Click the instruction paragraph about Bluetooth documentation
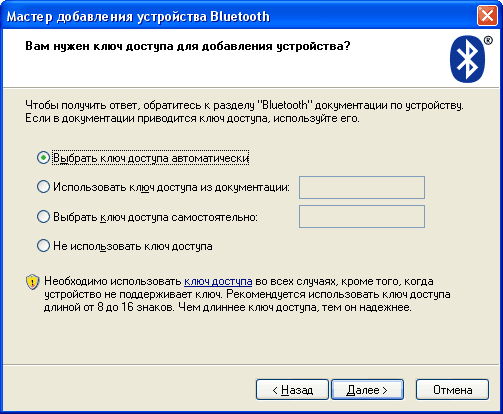Screen dimensions: 503x414 click(x=244, y=112)
